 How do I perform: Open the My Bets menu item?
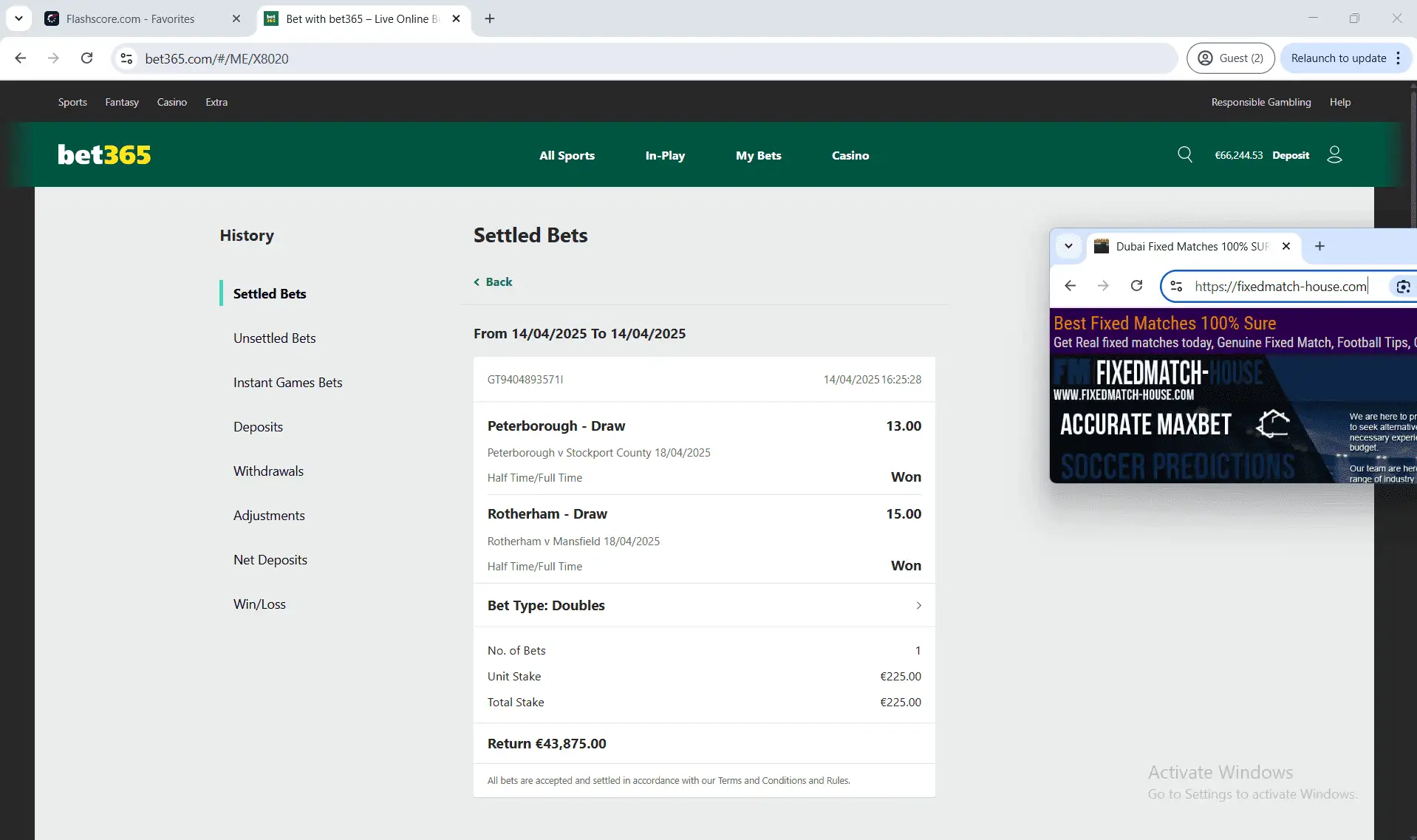coord(758,155)
